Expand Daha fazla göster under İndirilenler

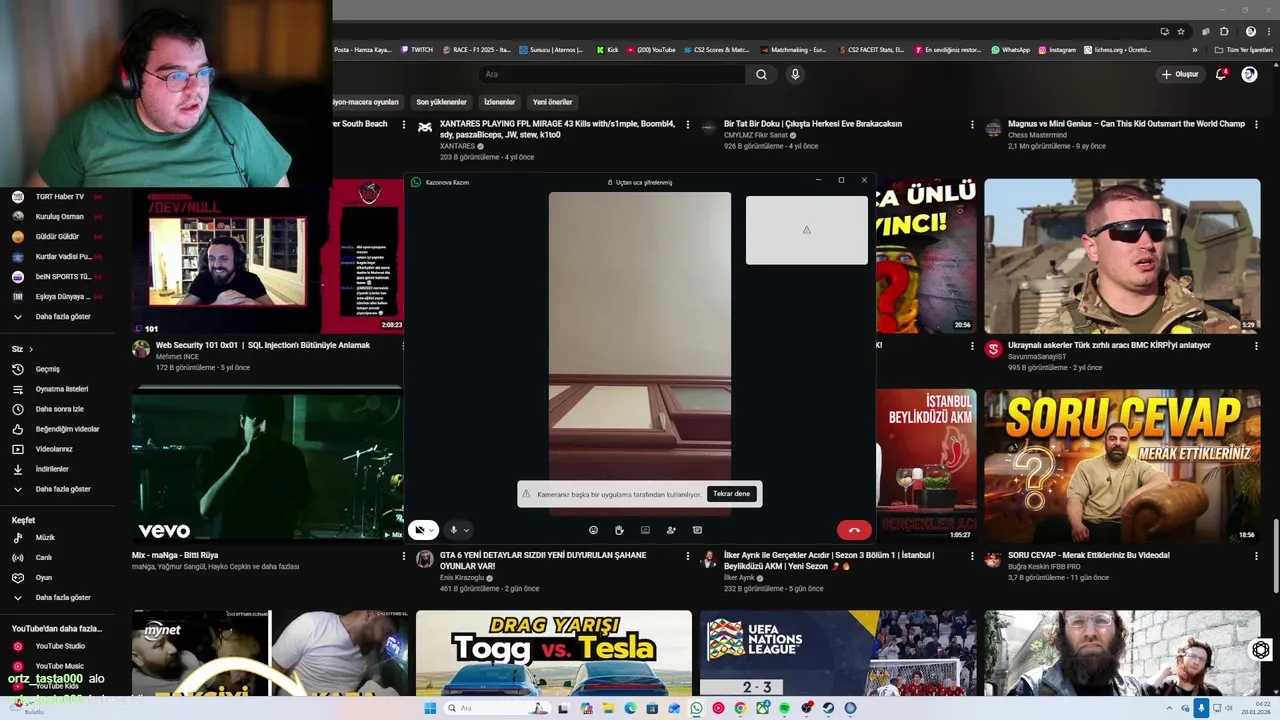(x=65, y=489)
